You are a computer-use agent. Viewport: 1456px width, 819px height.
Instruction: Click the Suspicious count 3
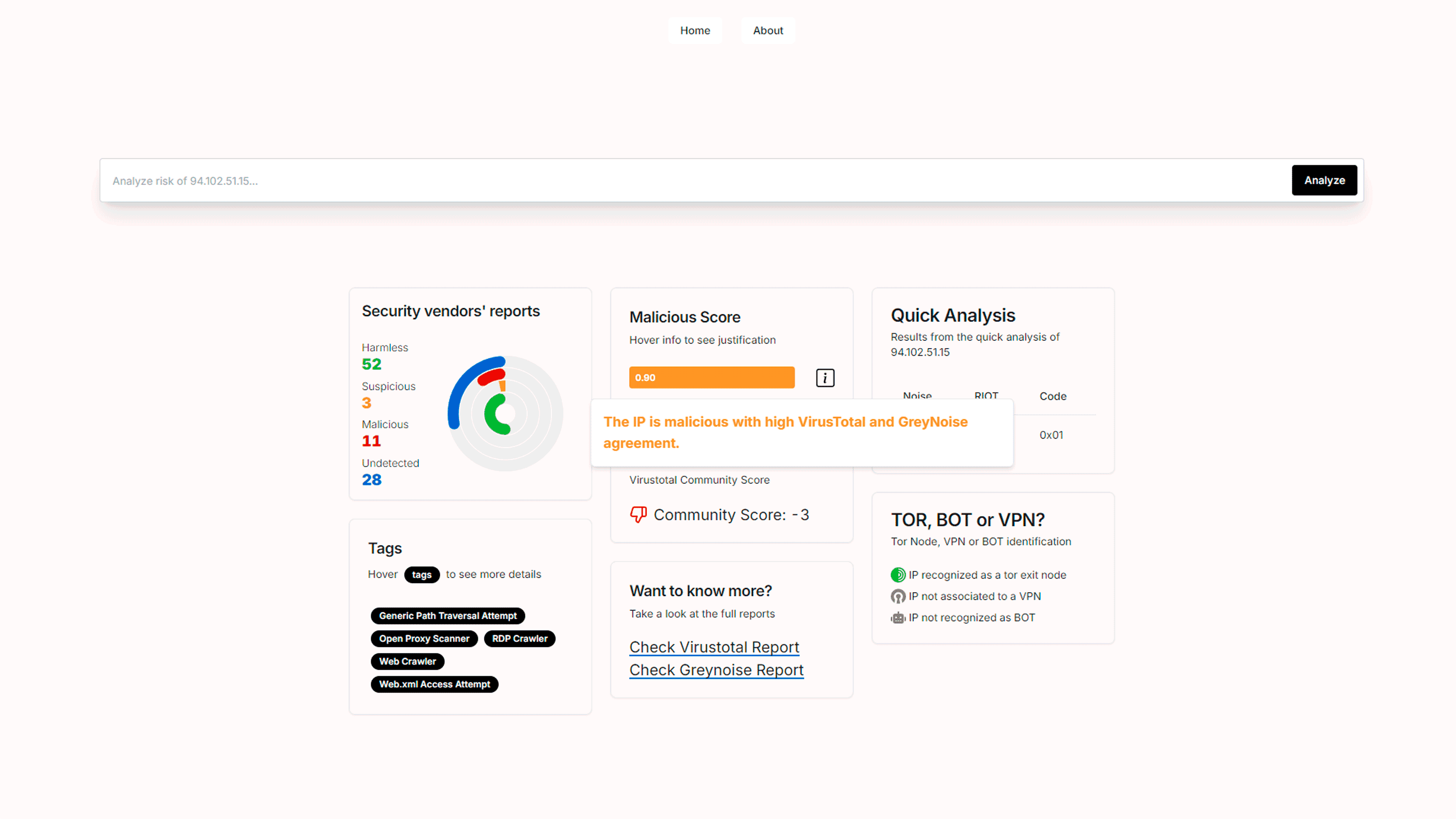[366, 403]
